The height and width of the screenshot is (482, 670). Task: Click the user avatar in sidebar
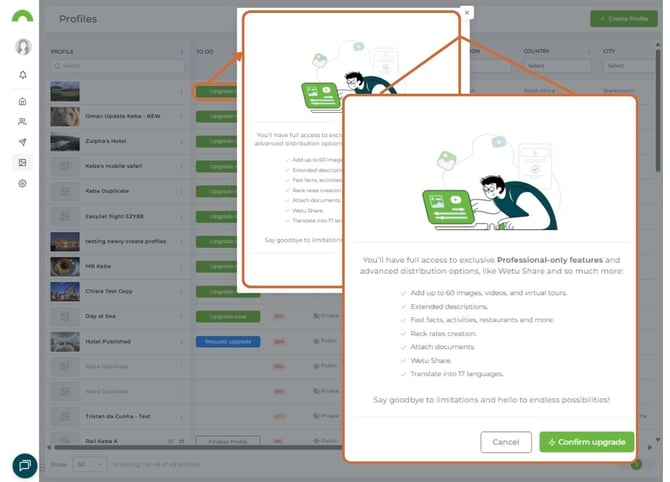[22, 47]
